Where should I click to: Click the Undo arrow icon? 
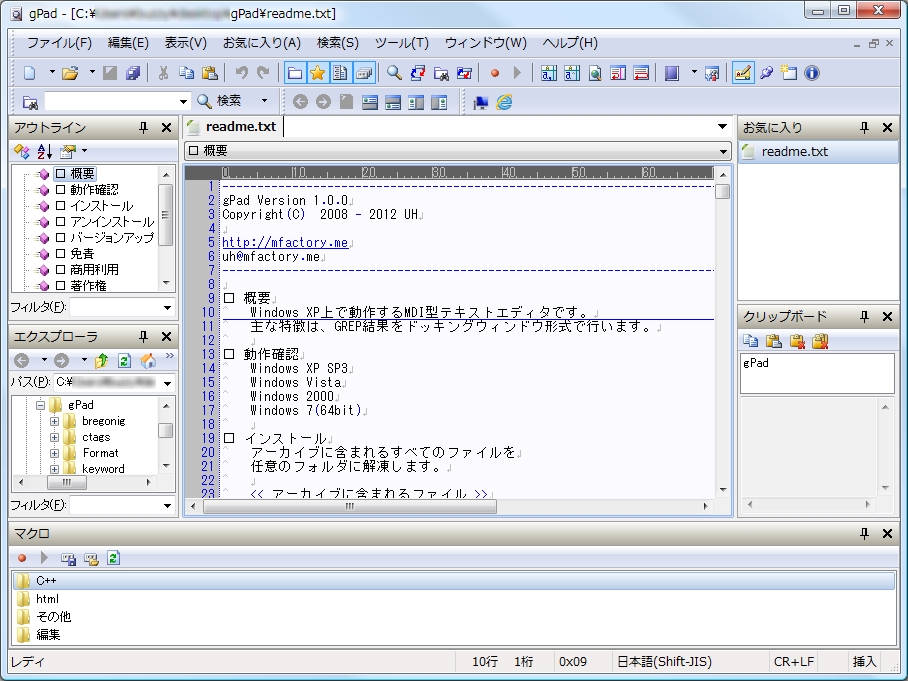pos(241,73)
